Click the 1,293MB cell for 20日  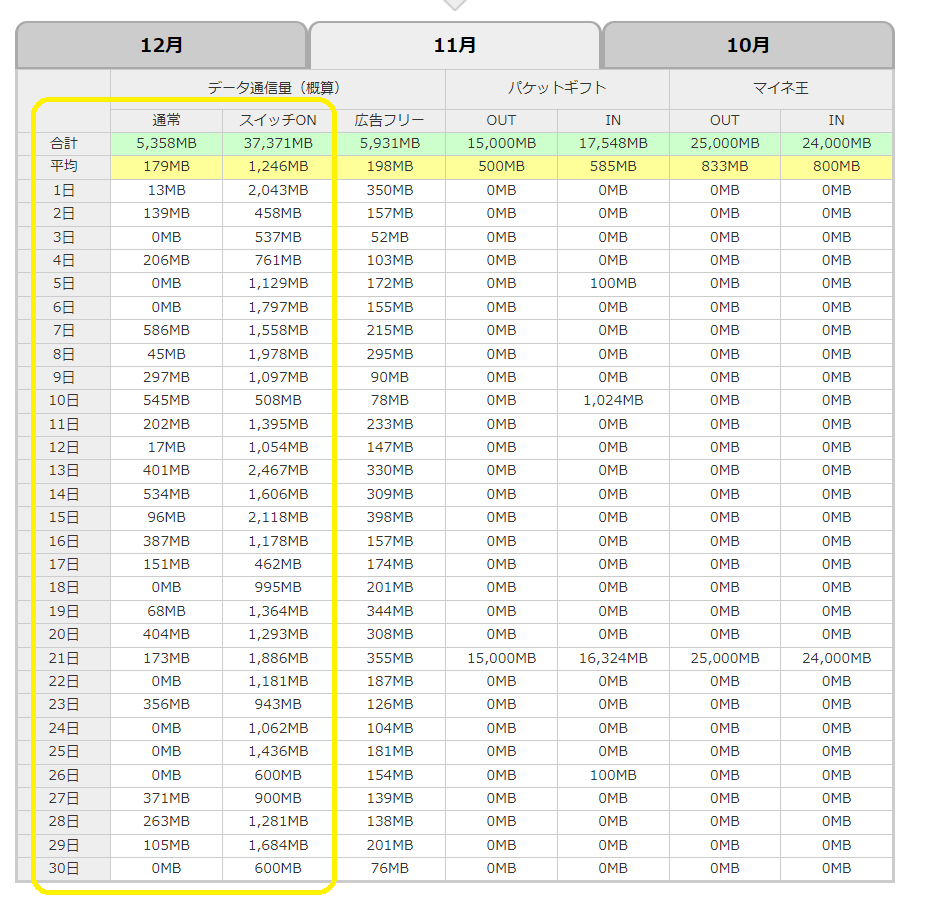[x=278, y=635]
